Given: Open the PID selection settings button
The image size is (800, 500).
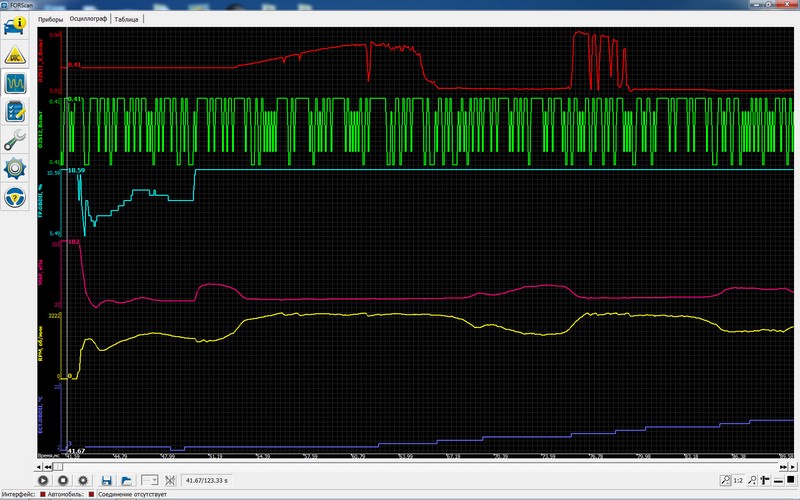Looking at the screenshot, I should tap(83, 481).
